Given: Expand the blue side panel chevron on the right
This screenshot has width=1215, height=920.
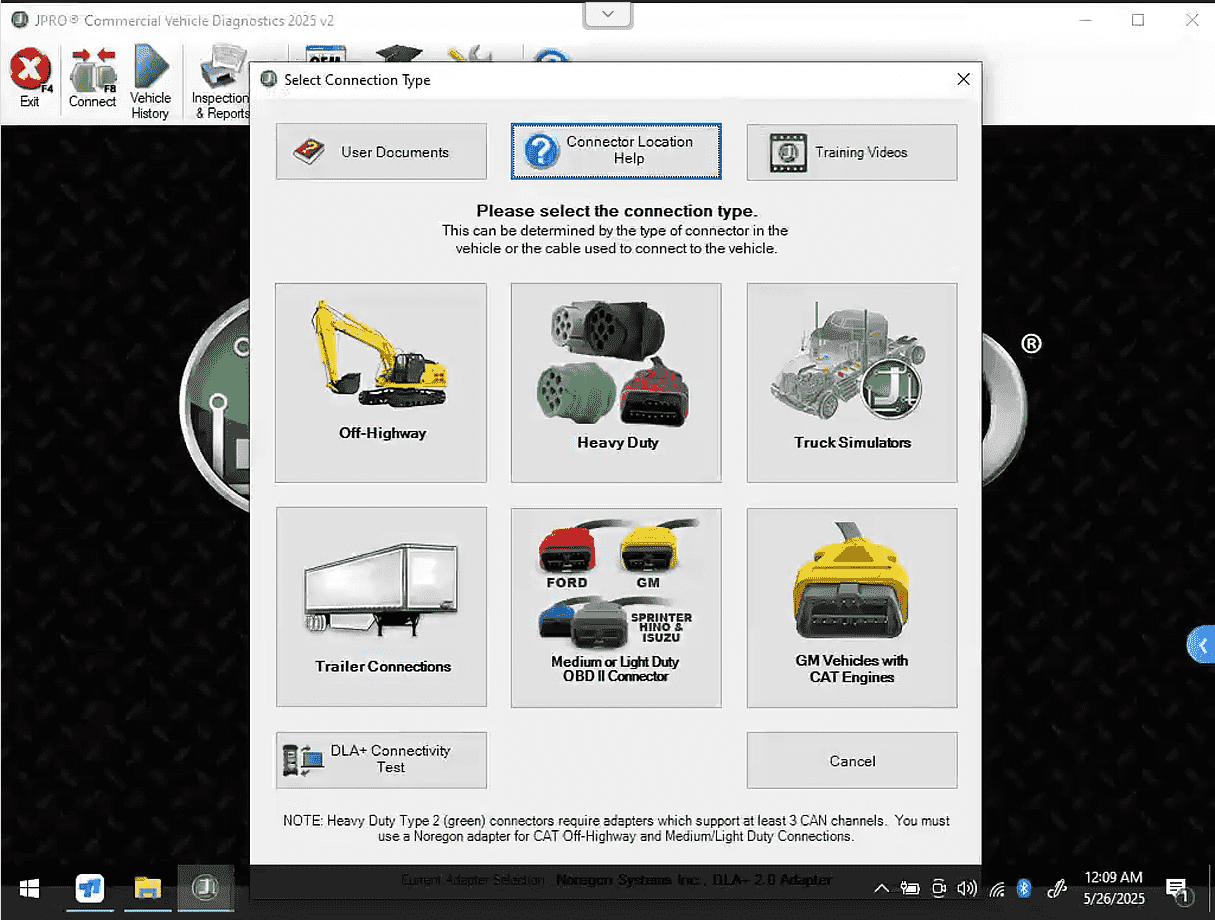Looking at the screenshot, I should tap(1203, 645).
